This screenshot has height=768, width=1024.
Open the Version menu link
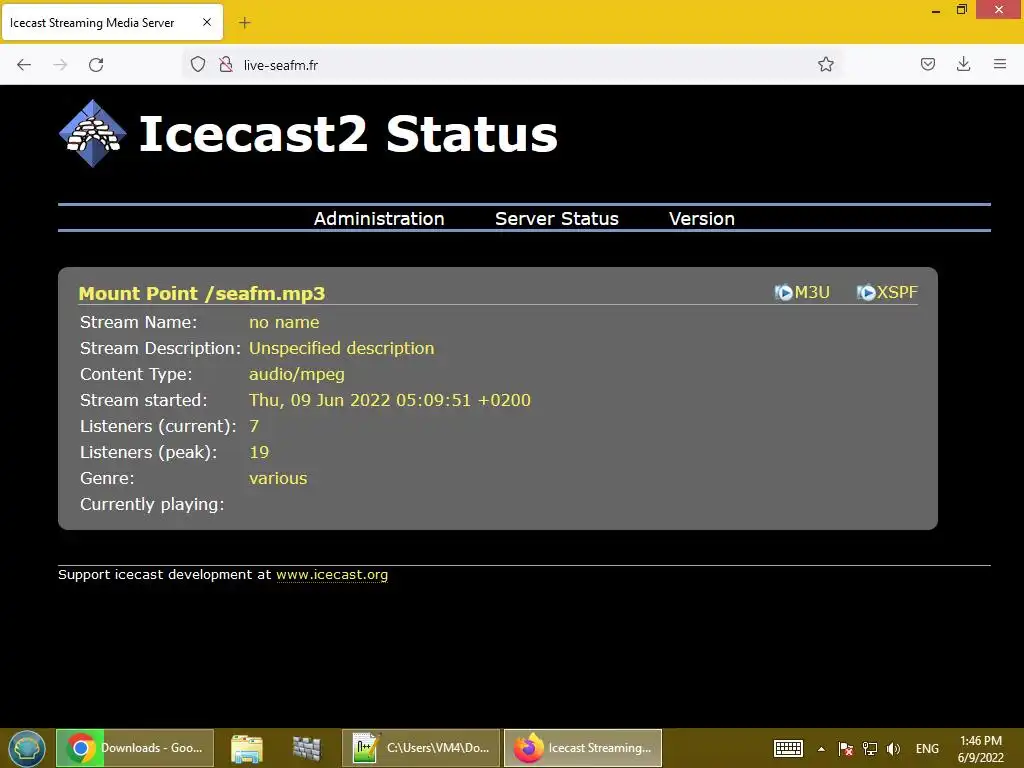701,219
